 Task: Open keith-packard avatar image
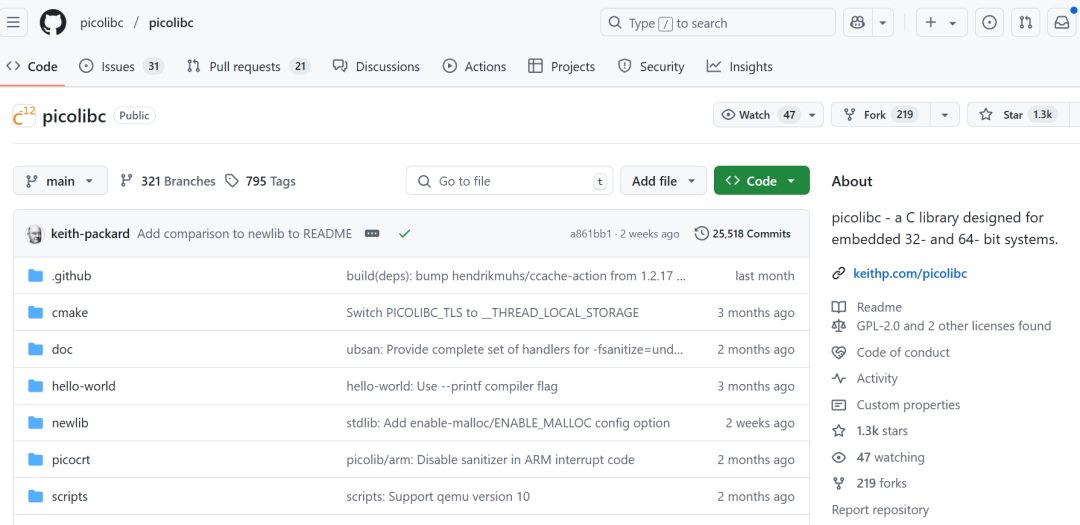point(34,234)
